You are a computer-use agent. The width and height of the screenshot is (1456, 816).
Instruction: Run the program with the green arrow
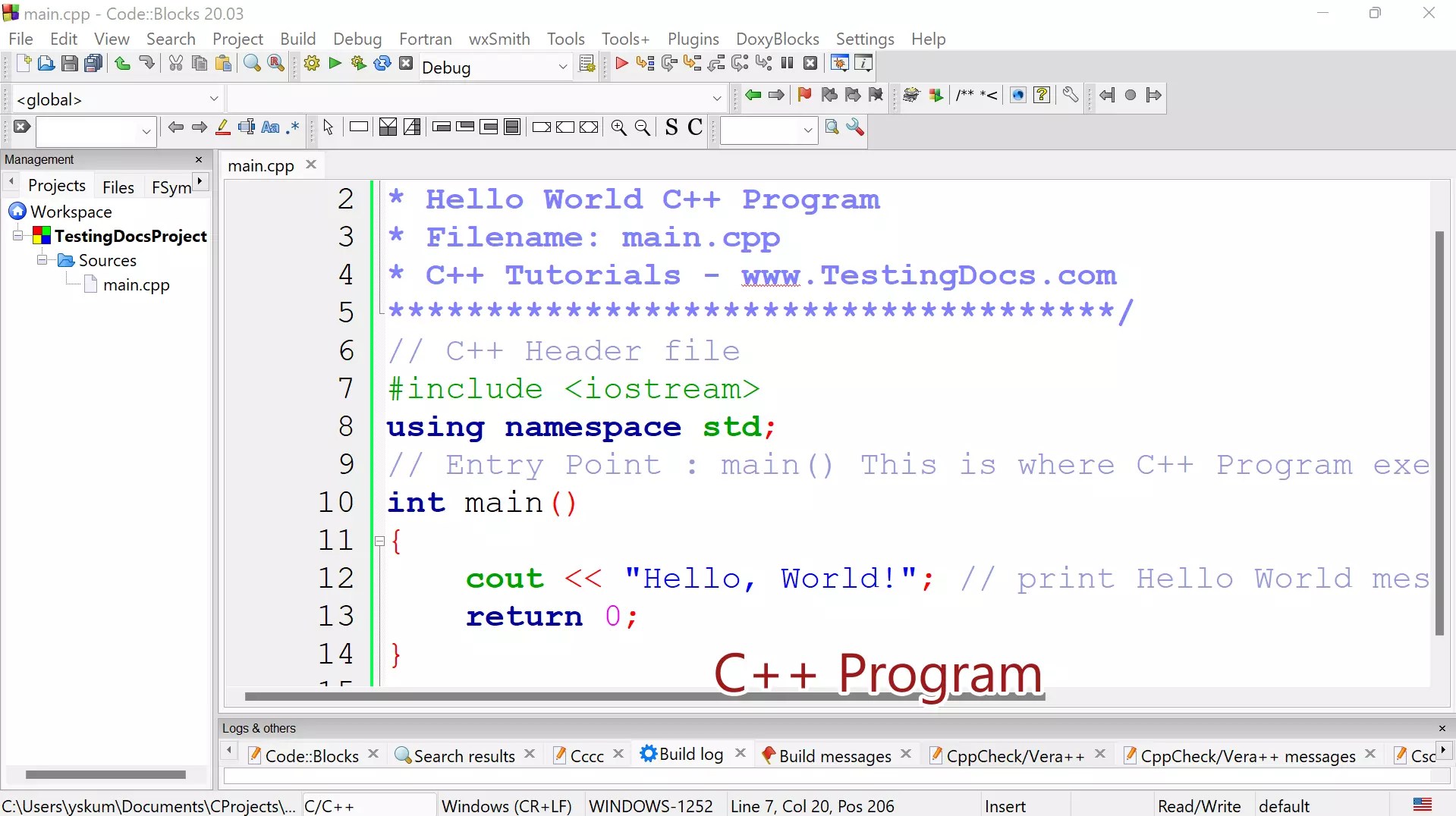335,64
